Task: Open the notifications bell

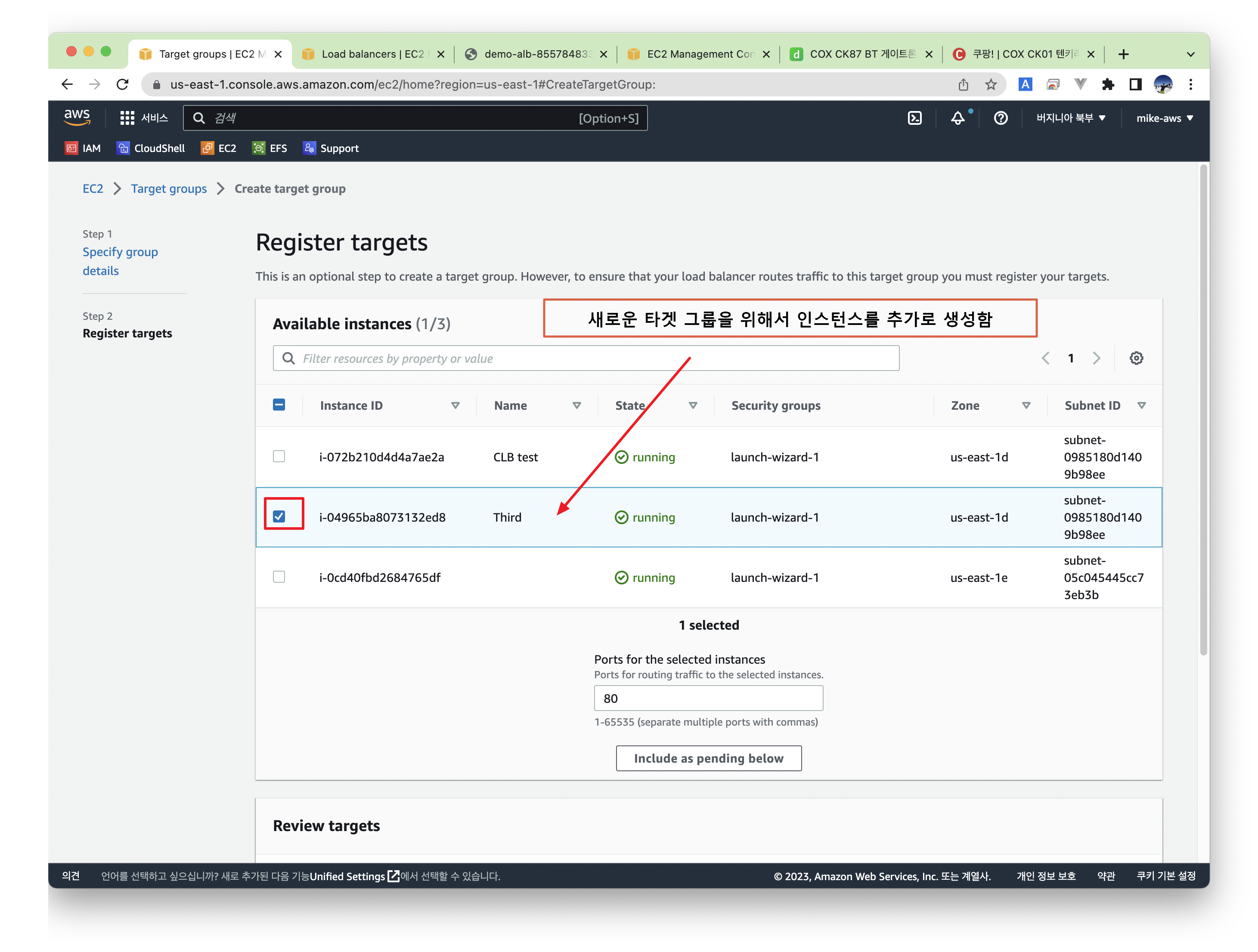Action: click(x=958, y=118)
